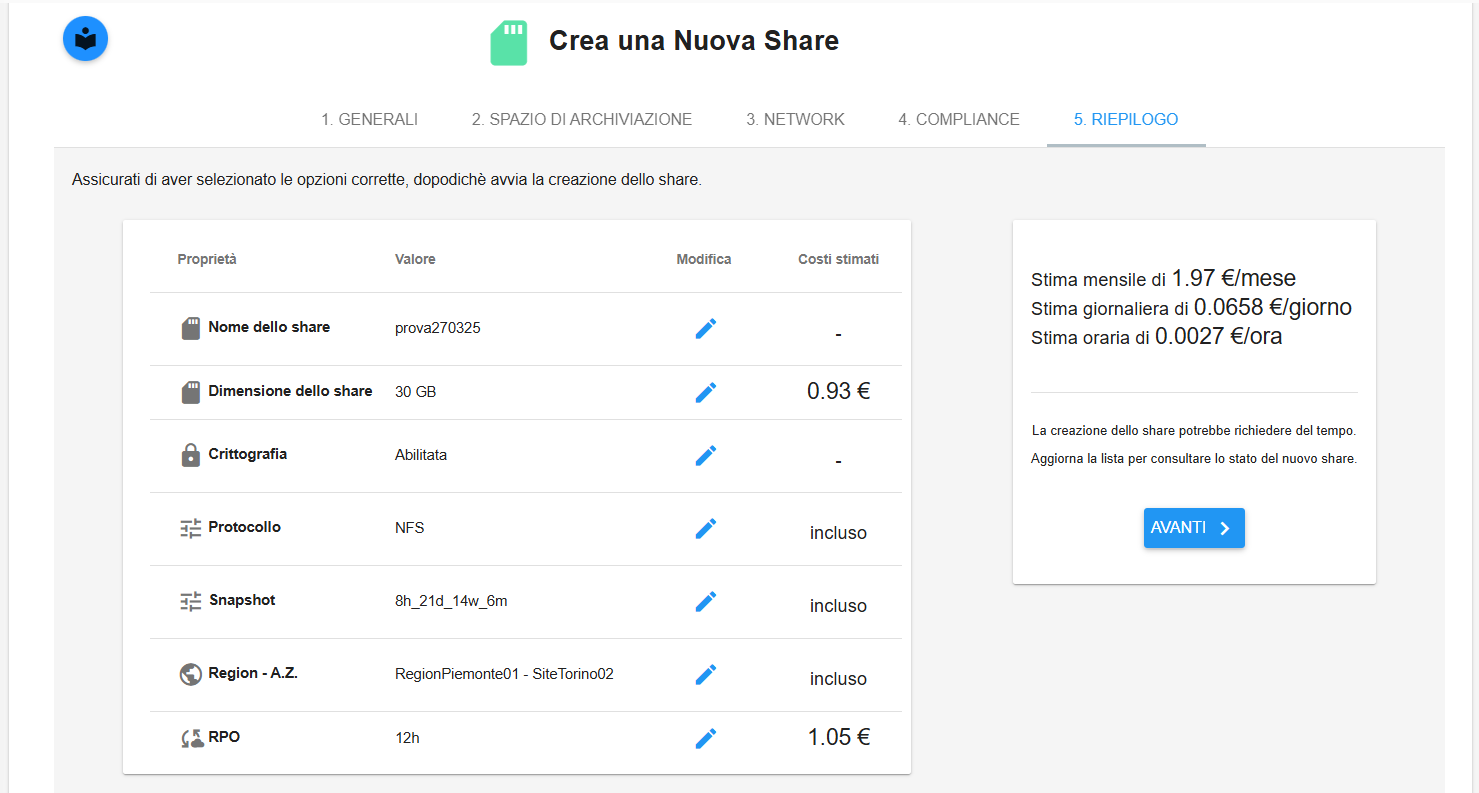Click the incluso cost in Region row
The height and width of the screenshot is (793, 1479).
click(838, 679)
